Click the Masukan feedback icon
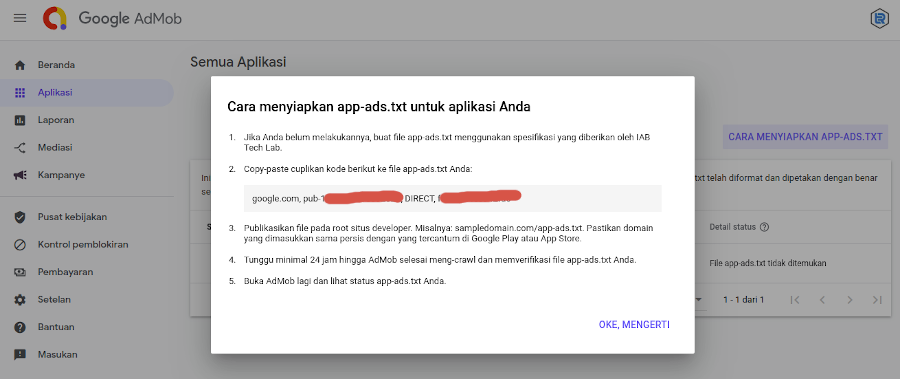The width and height of the screenshot is (900, 379). coord(20,355)
